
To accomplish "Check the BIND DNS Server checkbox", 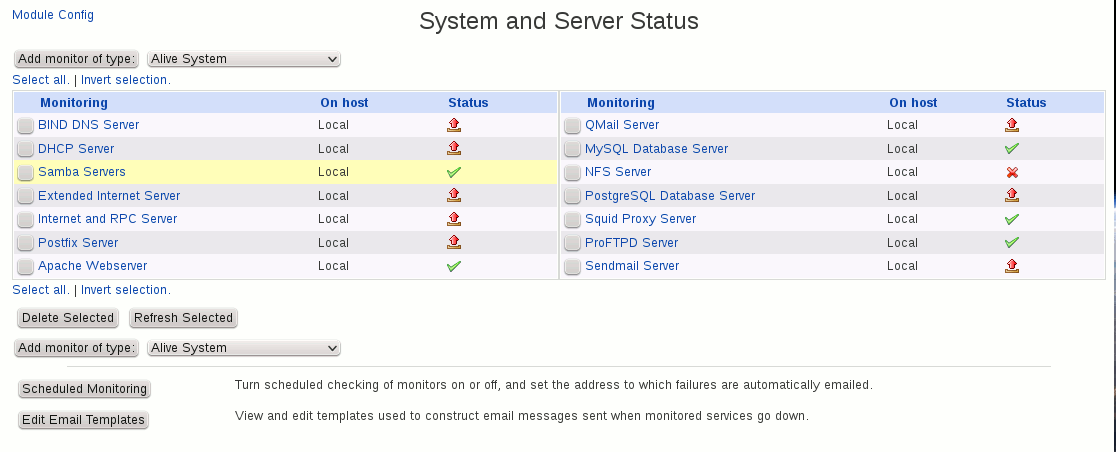I will pyautogui.click(x=26, y=126).
